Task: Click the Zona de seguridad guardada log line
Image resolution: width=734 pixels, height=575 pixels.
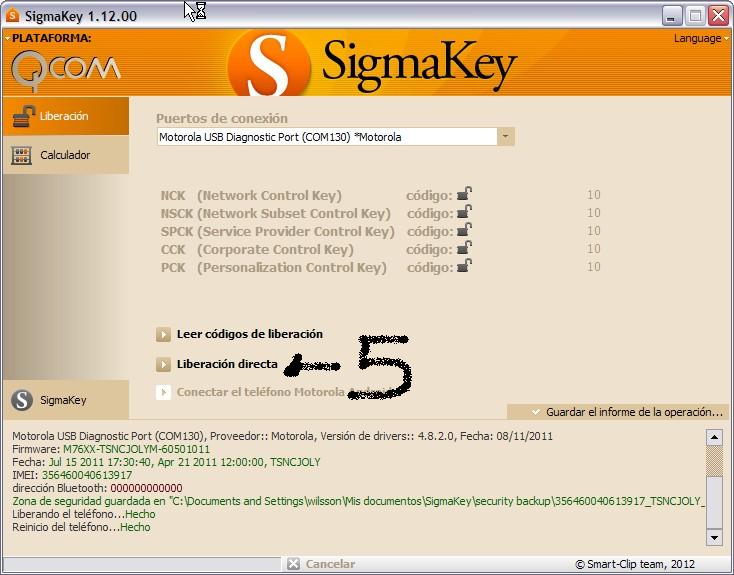Action: click(x=359, y=501)
